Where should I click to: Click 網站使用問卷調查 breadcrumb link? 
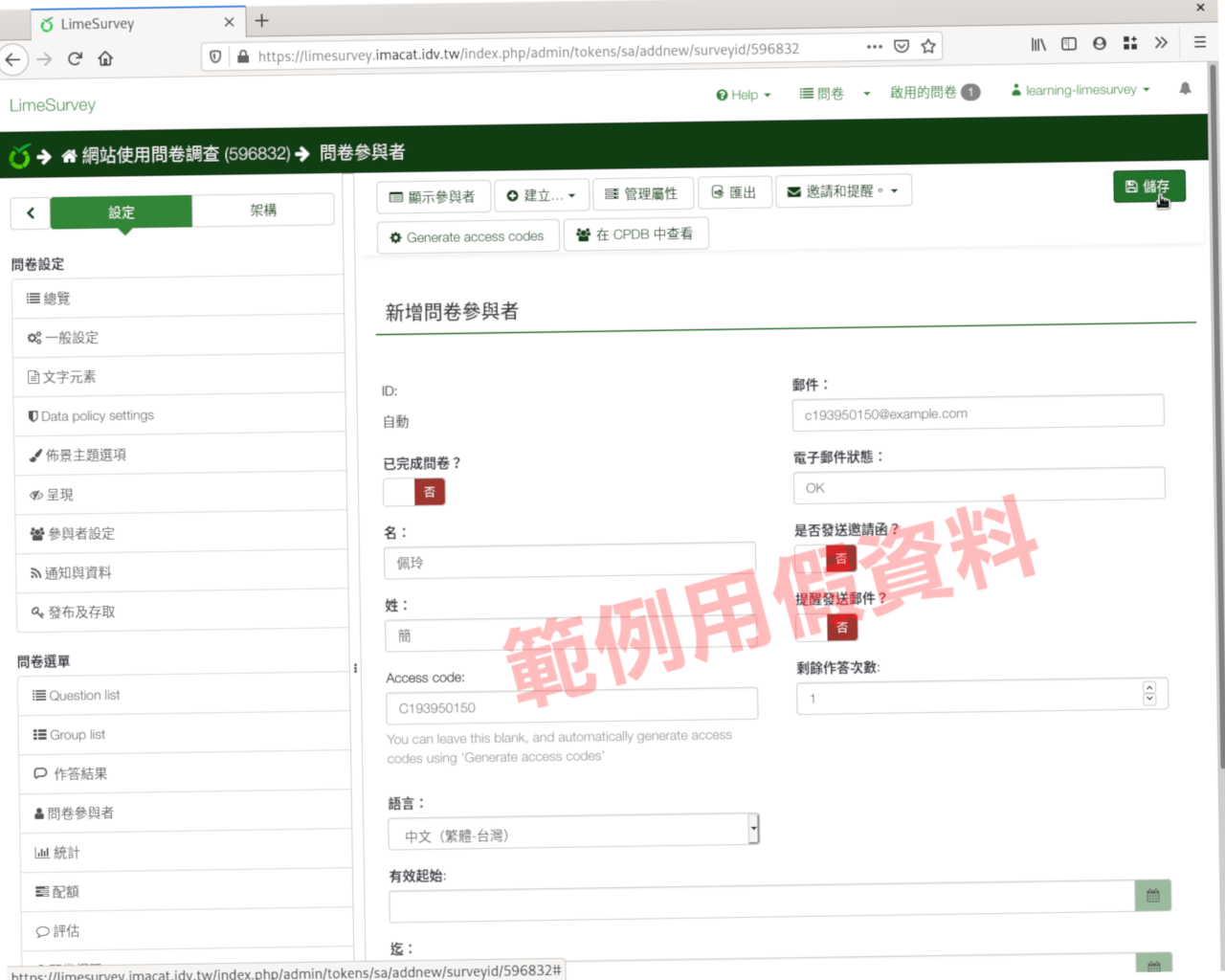point(186,154)
